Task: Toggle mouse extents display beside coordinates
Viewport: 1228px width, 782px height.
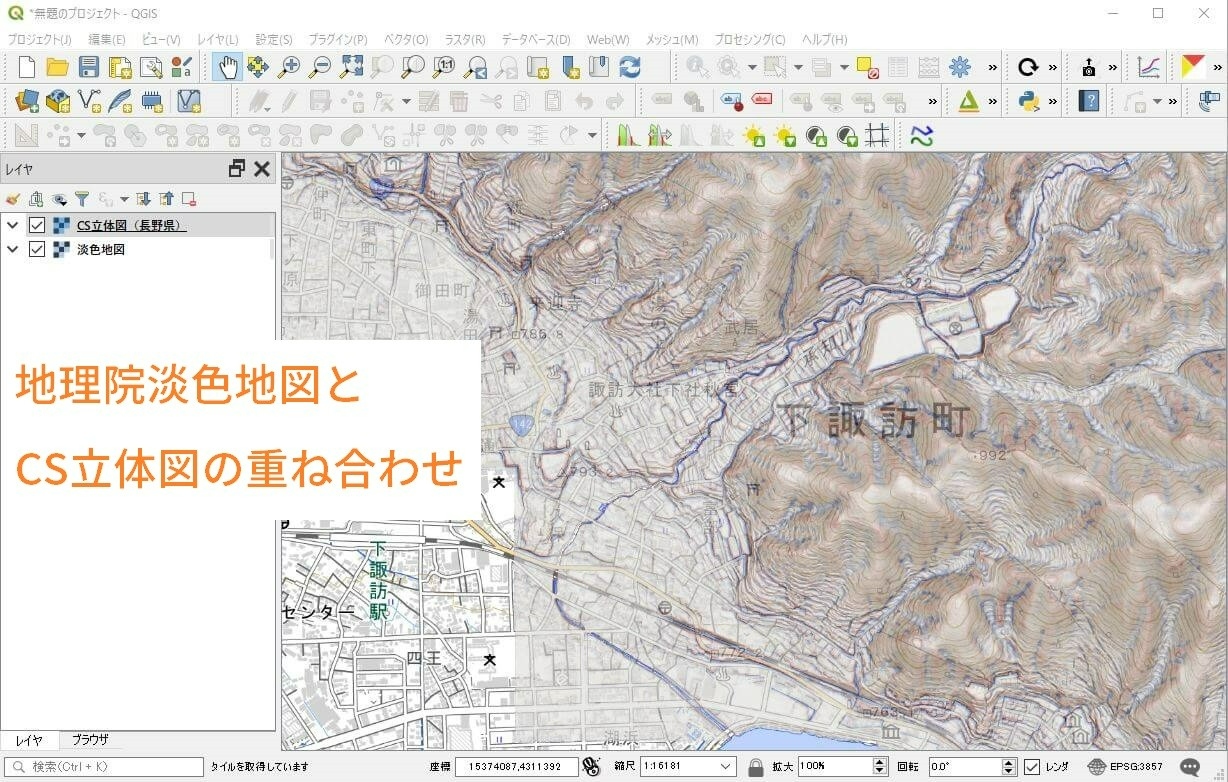Action: click(x=590, y=767)
